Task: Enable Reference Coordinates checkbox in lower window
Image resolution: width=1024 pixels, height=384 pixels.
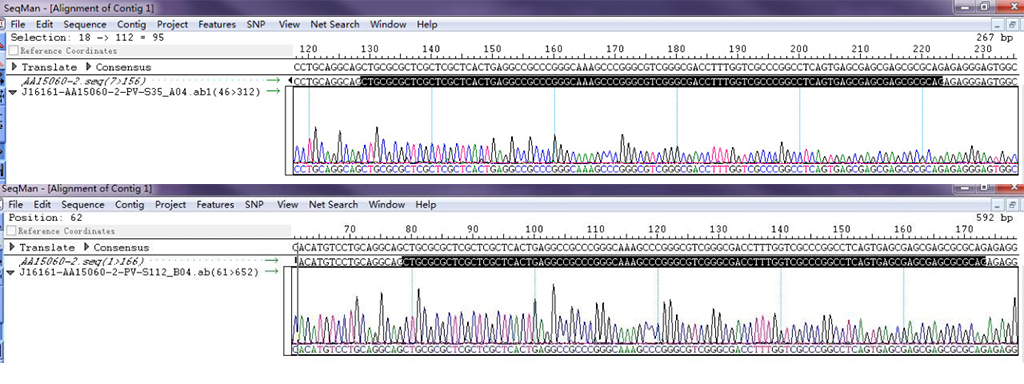Action: 11,231
